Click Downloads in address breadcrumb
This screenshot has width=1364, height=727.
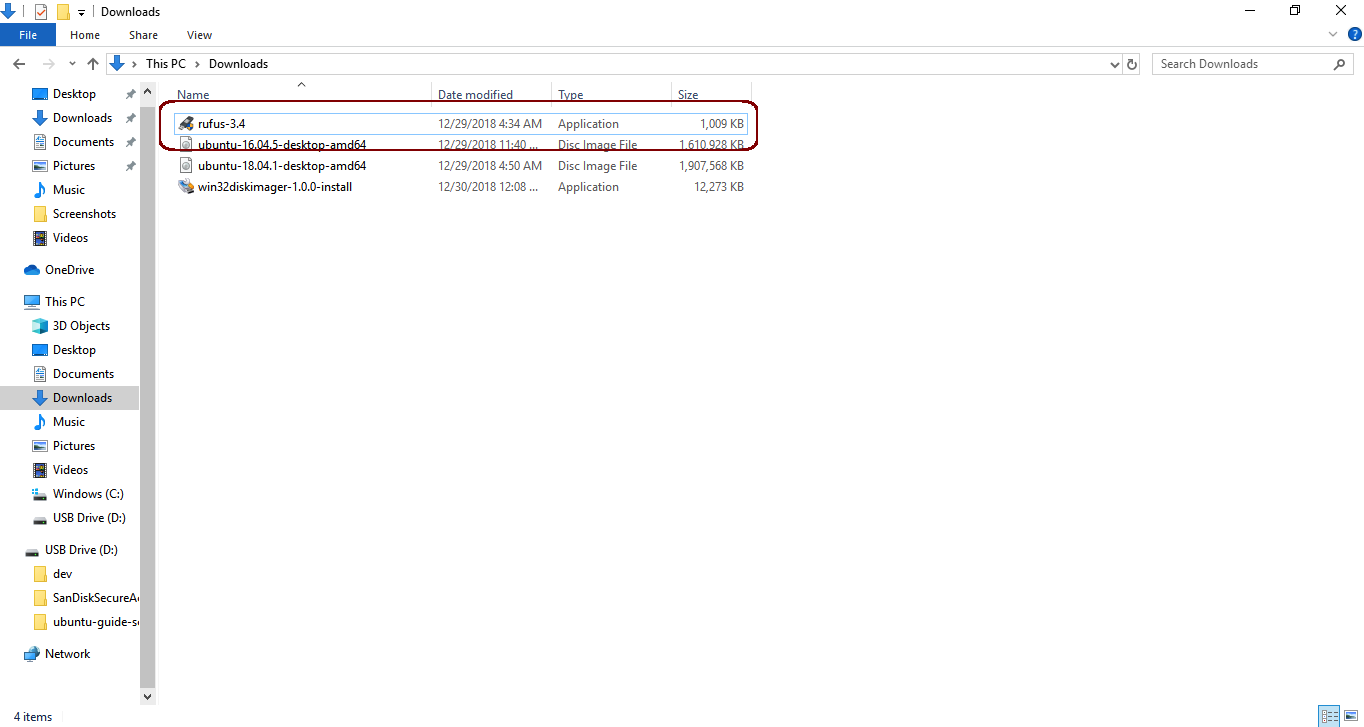point(238,64)
